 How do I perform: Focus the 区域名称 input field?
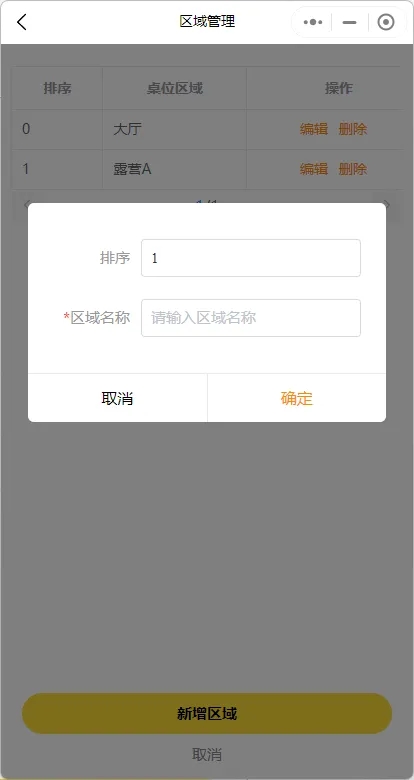click(251, 318)
